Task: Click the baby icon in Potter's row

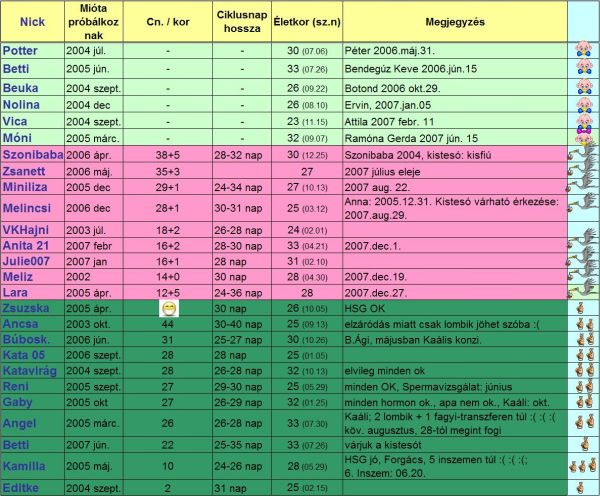Action: (x=582, y=49)
